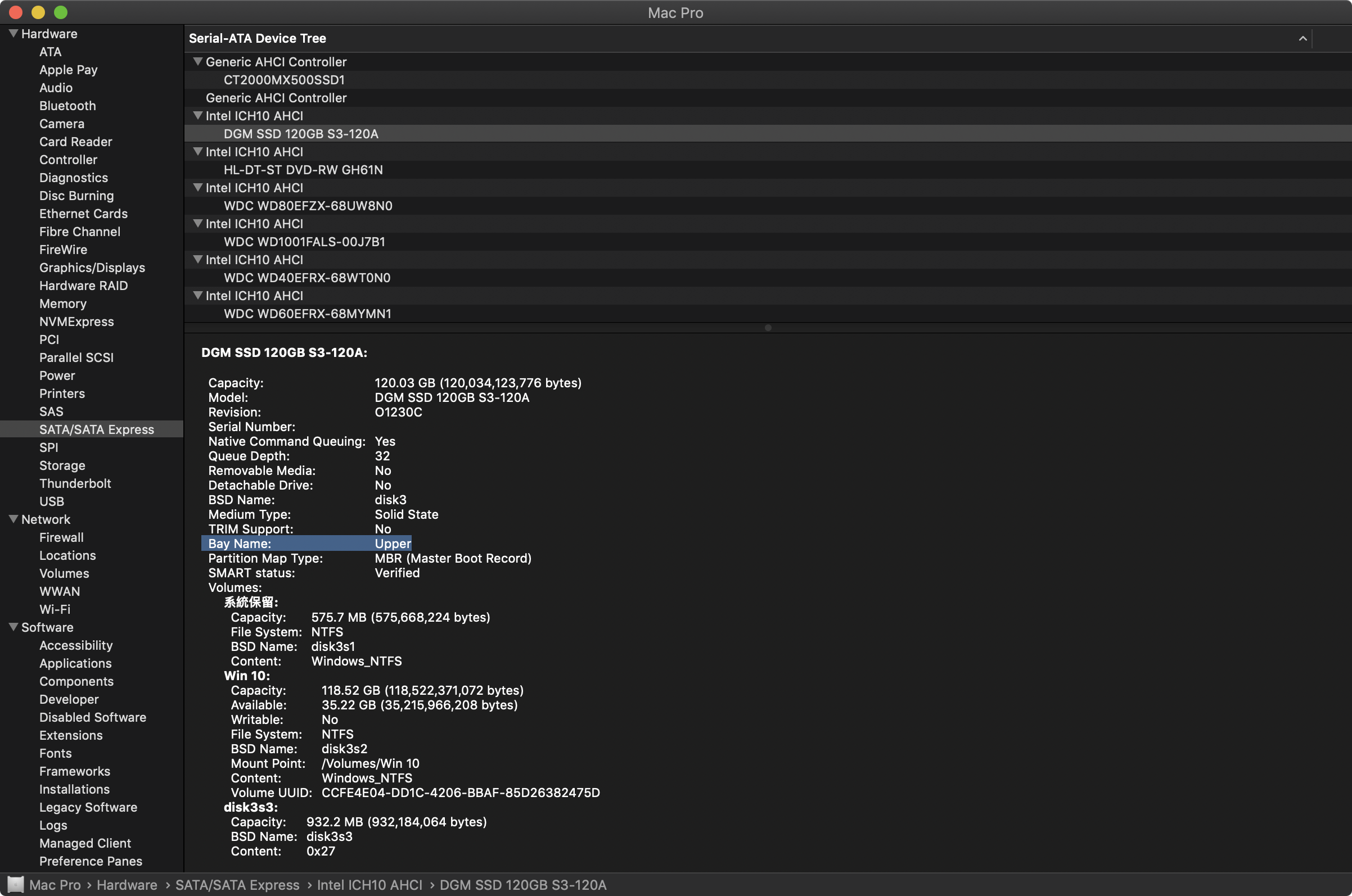Click SATA/SATA Express in the path bar

237,885
